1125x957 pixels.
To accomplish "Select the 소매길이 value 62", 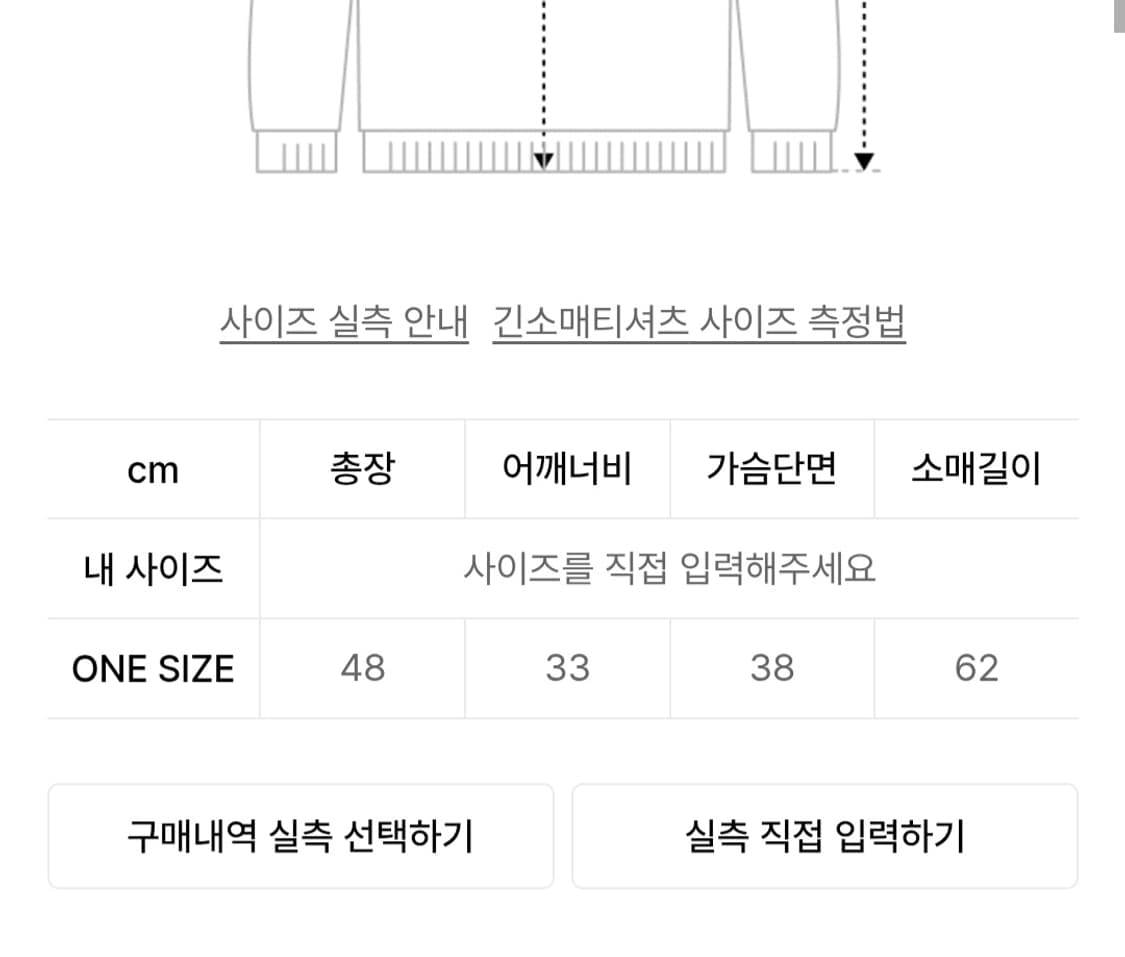I will tap(977, 668).
